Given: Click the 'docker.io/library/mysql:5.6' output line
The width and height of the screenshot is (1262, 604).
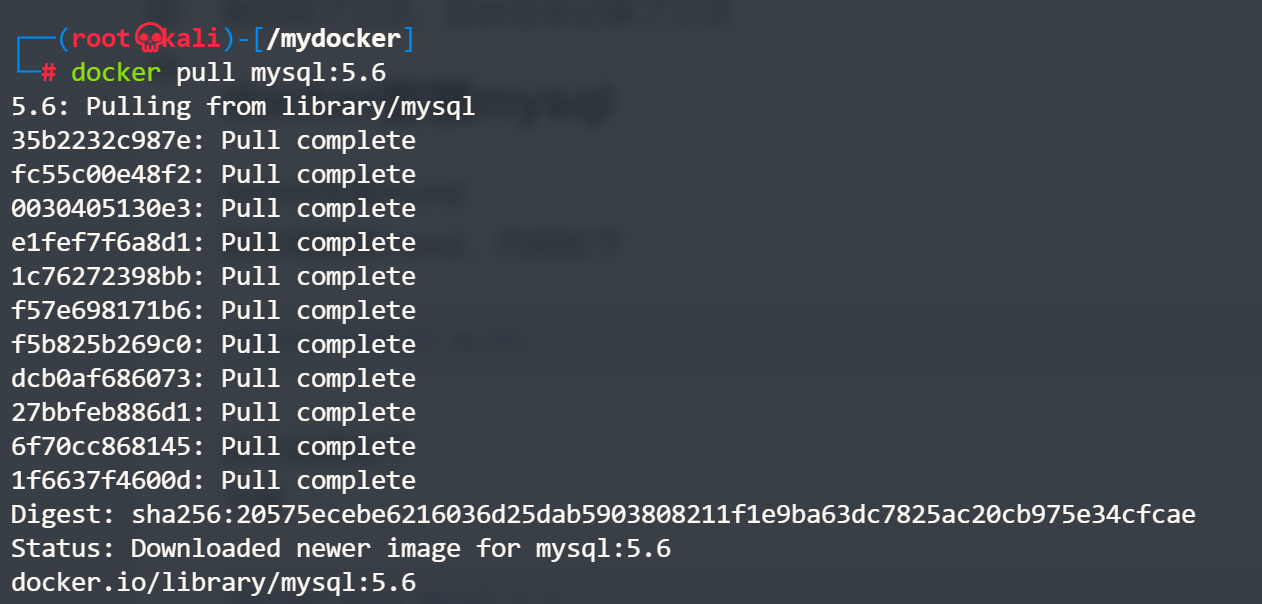Looking at the screenshot, I should [213, 583].
